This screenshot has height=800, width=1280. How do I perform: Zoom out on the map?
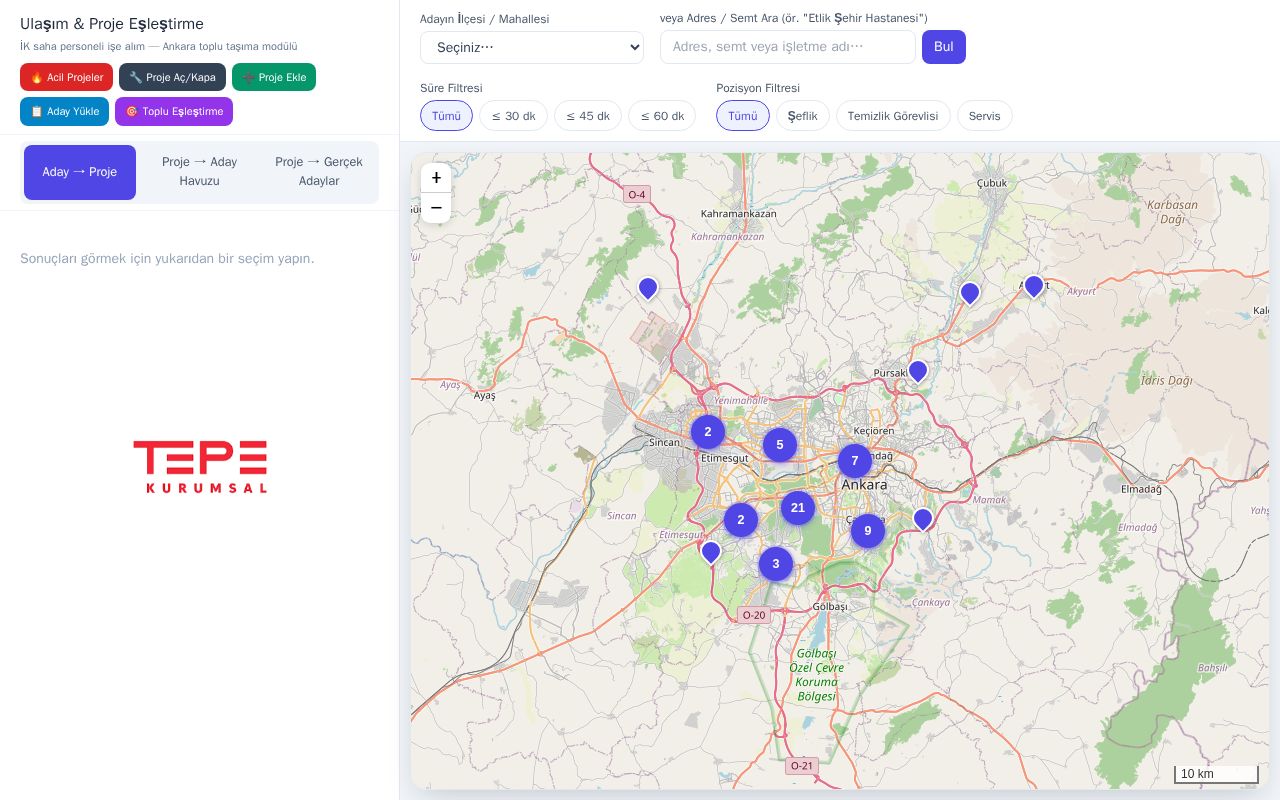tap(436, 208)
